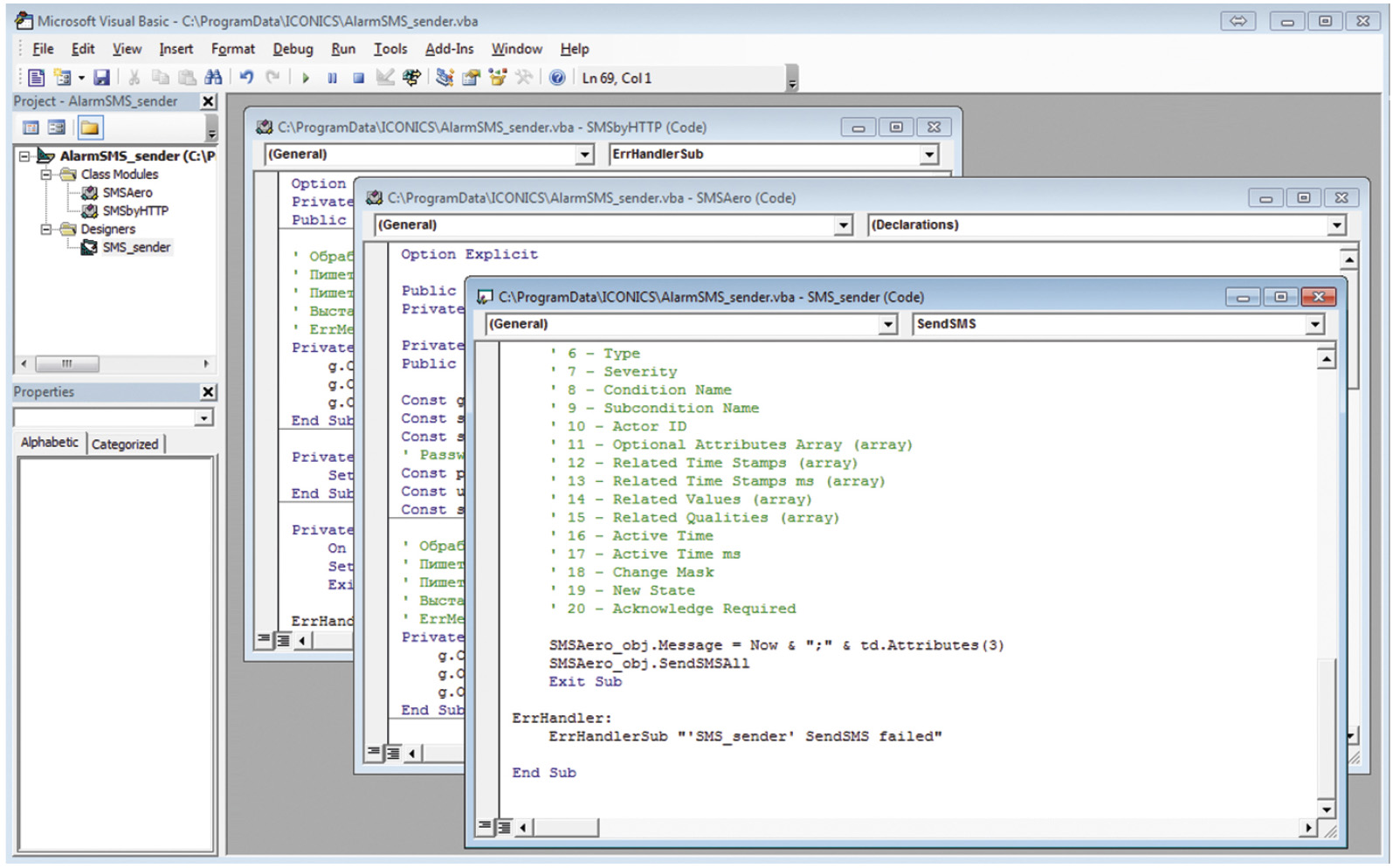Open (General) dropdown in SMSbyHTTP window

tap(585, 155)
